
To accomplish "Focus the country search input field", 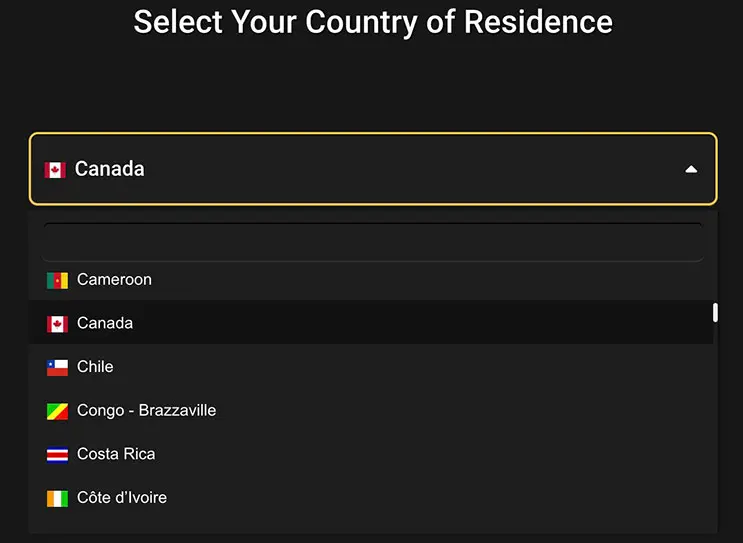I will coord(372,242).
